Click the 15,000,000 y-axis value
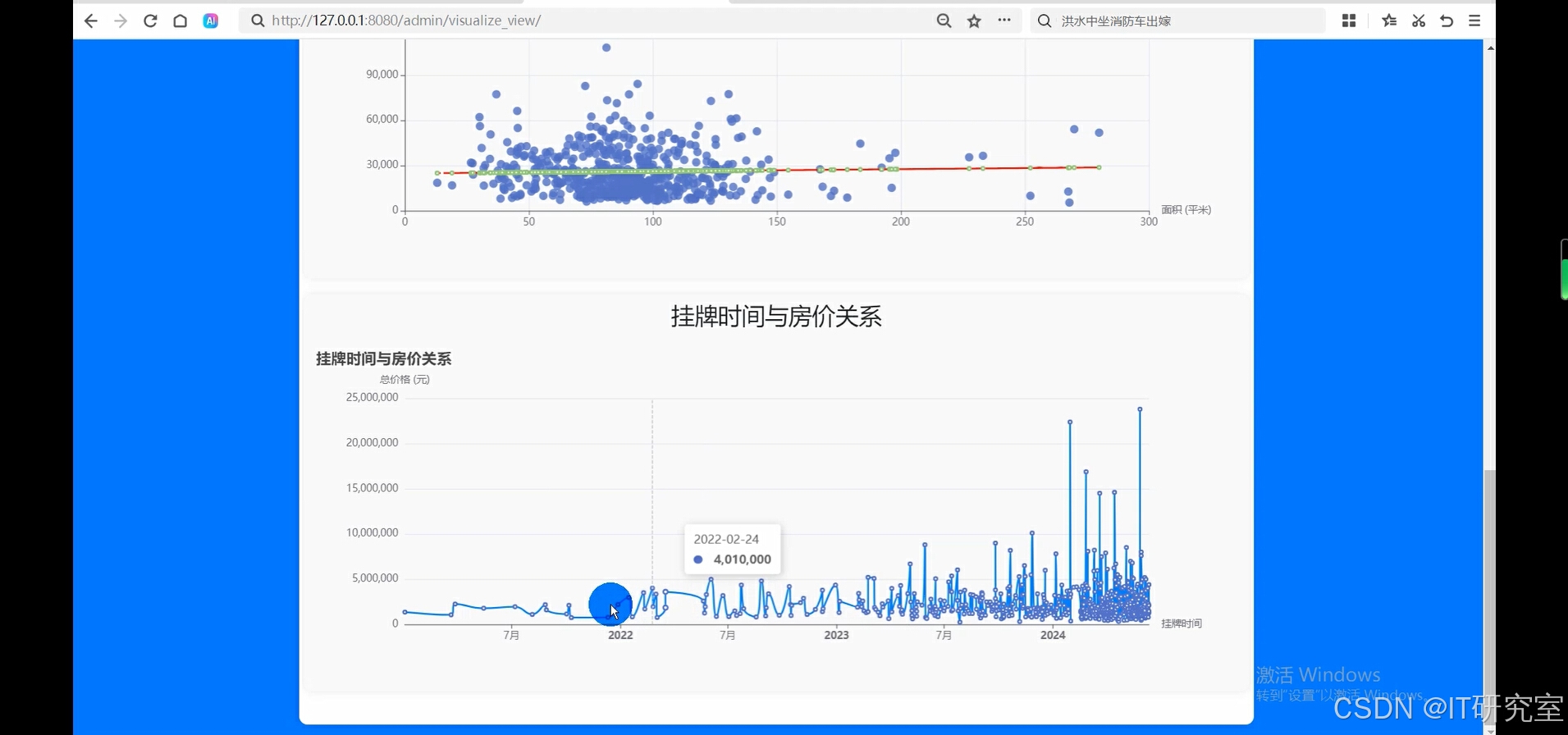This screenshot has height=735, width=1568. (372, 488)
